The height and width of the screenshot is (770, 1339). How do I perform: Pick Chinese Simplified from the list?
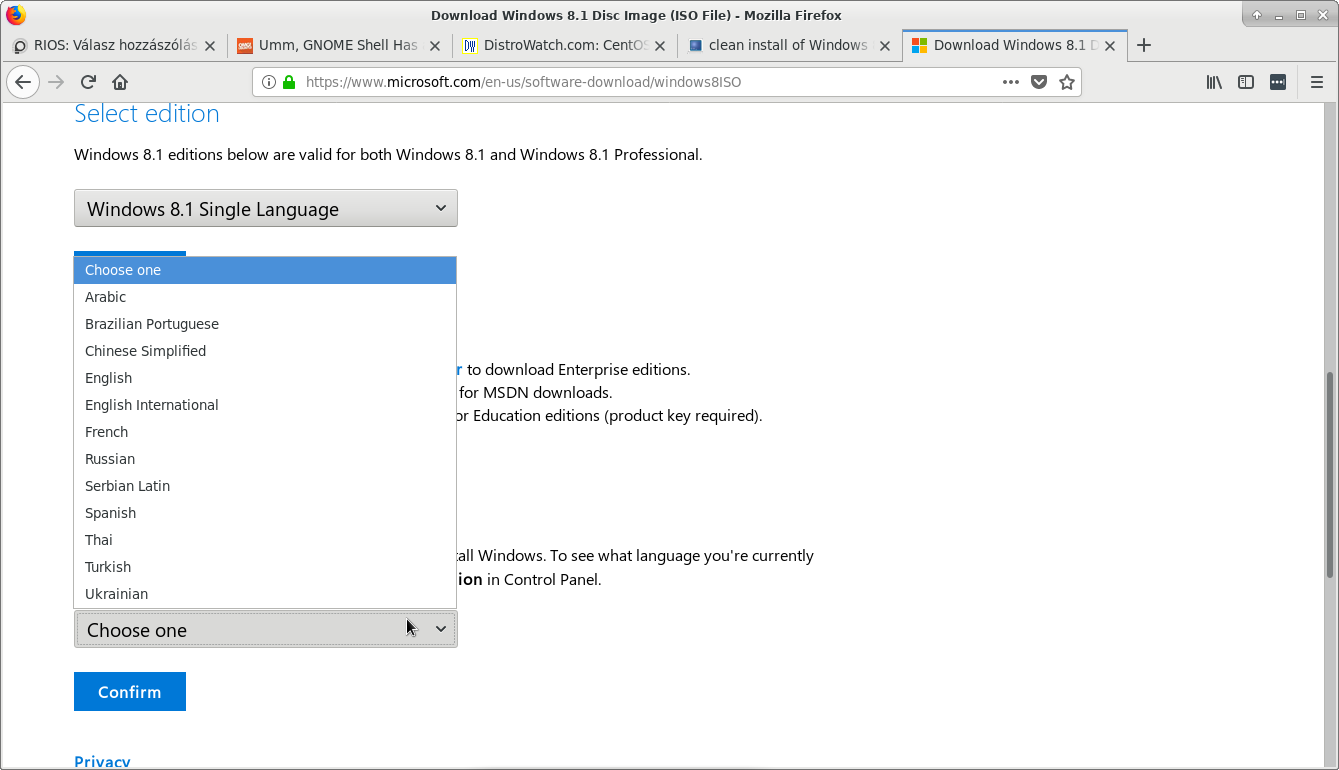point(265,351)
